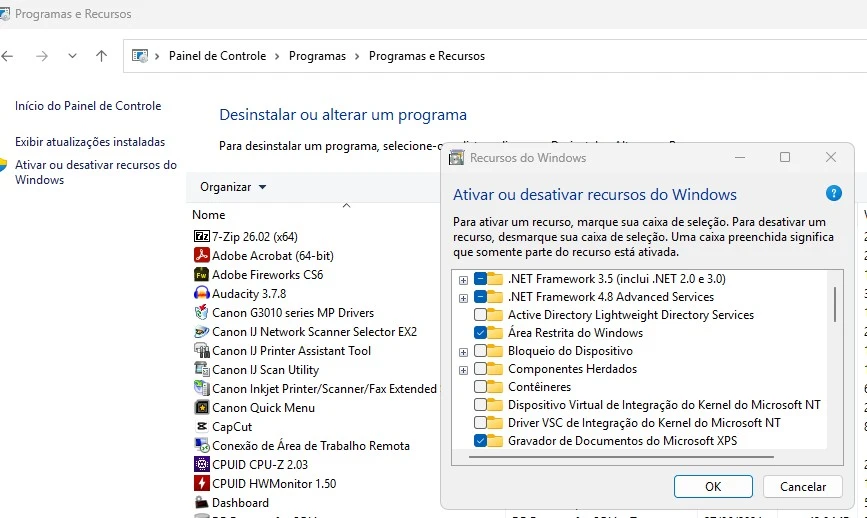Expand the Bloqueio do Dispositivo node
The width and height of the screenshot is (867, 518).
point(463,352)
